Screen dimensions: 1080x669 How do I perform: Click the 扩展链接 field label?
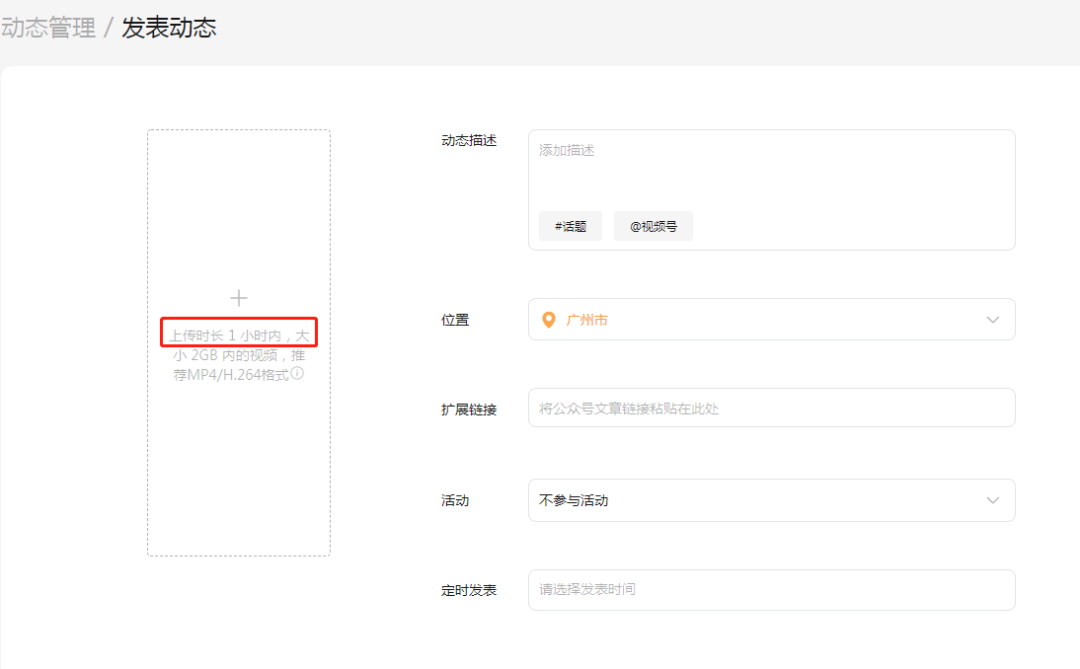tap(469, 409)
